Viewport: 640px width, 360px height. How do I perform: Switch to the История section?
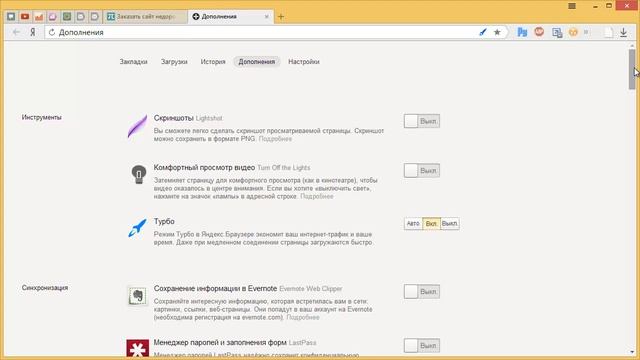point(213,62)
